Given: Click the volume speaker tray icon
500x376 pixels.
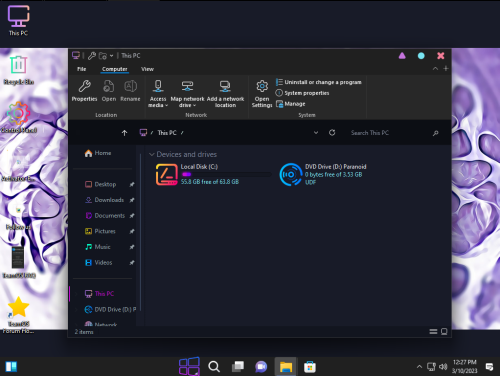Looking at the screenshot, I should tap(443, 367).
